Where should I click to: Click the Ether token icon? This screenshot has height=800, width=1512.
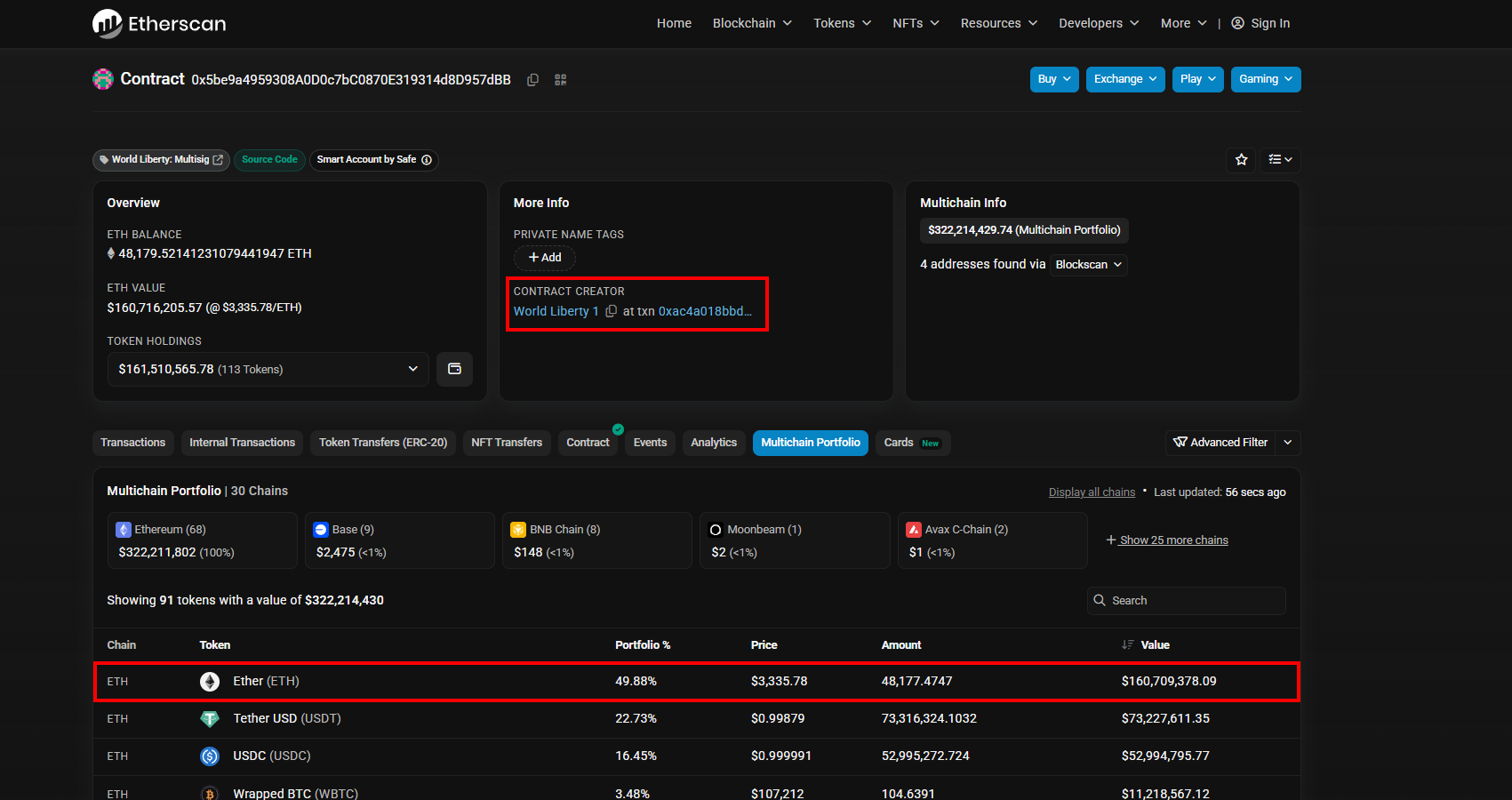[210, 682]
